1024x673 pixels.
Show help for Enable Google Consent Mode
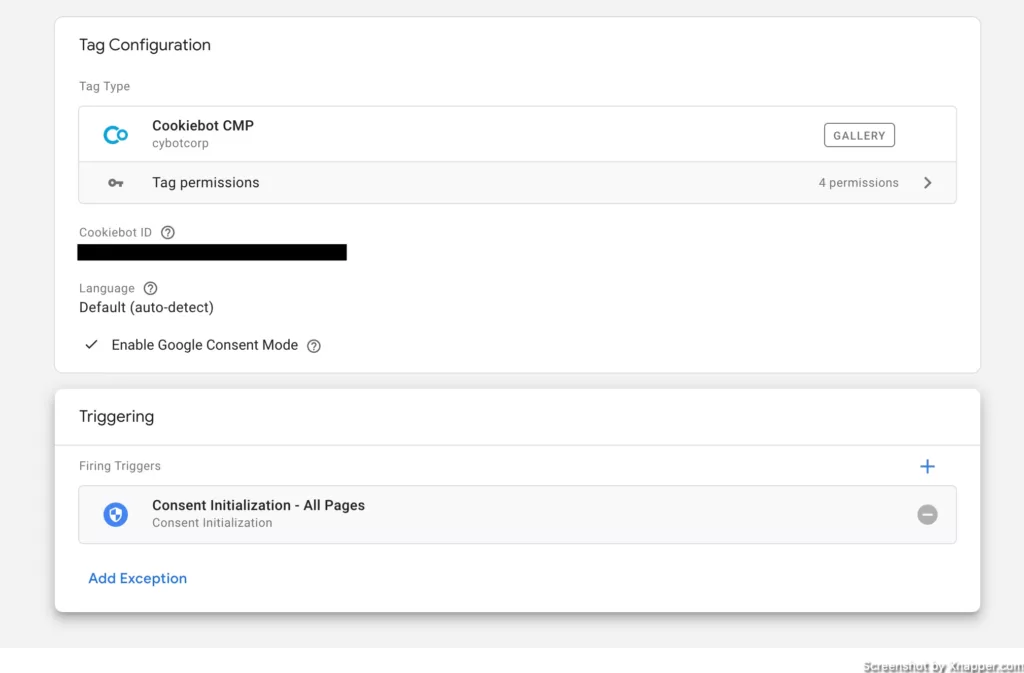[314, 346]
